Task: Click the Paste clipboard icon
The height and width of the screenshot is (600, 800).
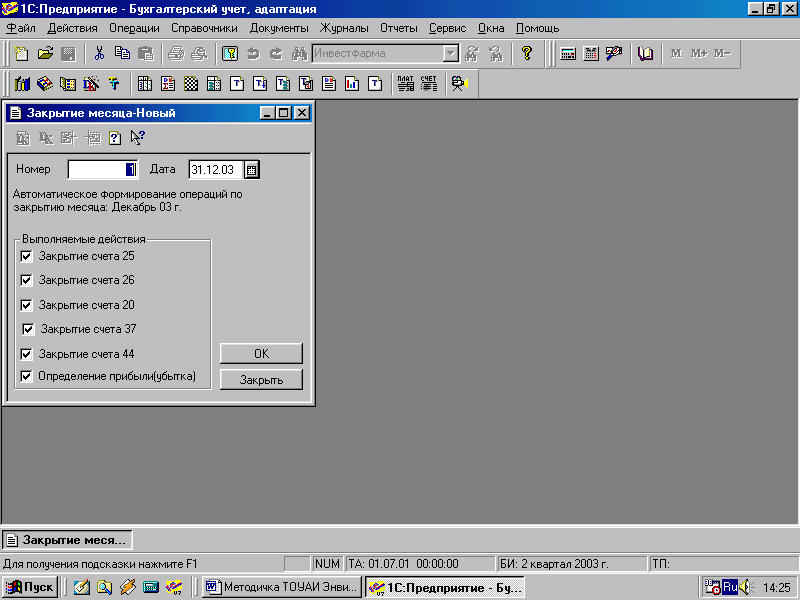Action: click(x=146, y=53)
